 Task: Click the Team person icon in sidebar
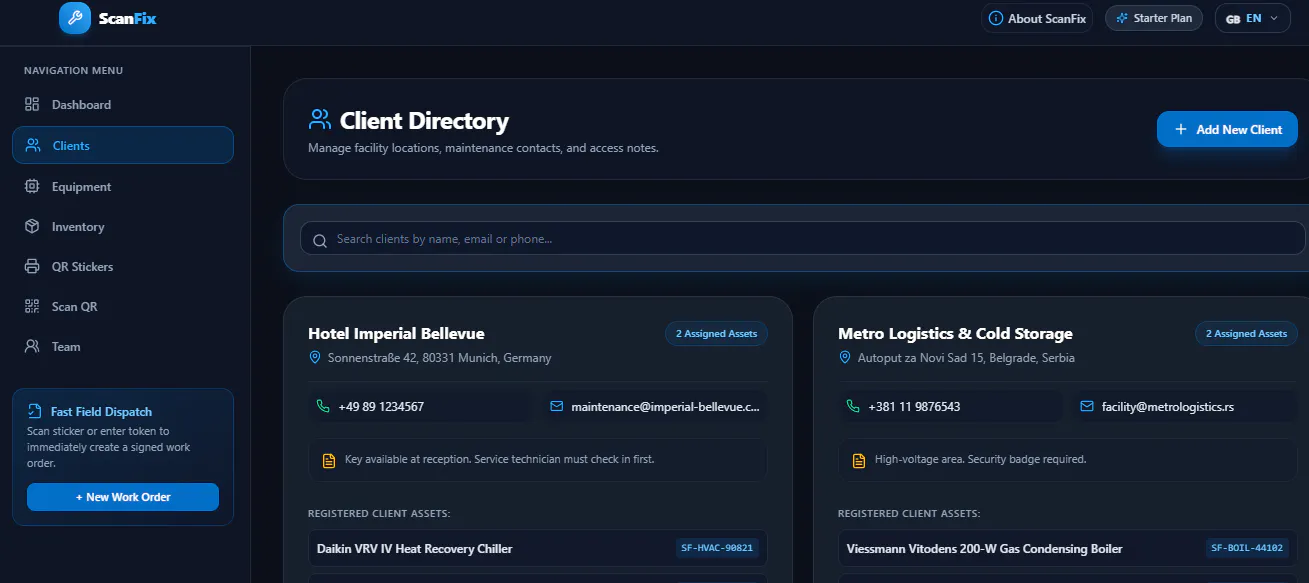click(x=32, y=347)
